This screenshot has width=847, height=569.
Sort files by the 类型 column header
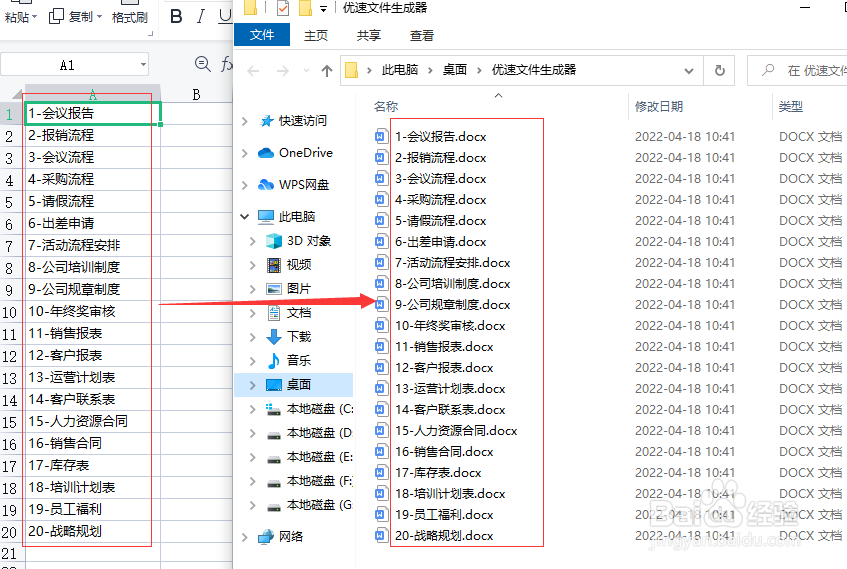[790, 106]
